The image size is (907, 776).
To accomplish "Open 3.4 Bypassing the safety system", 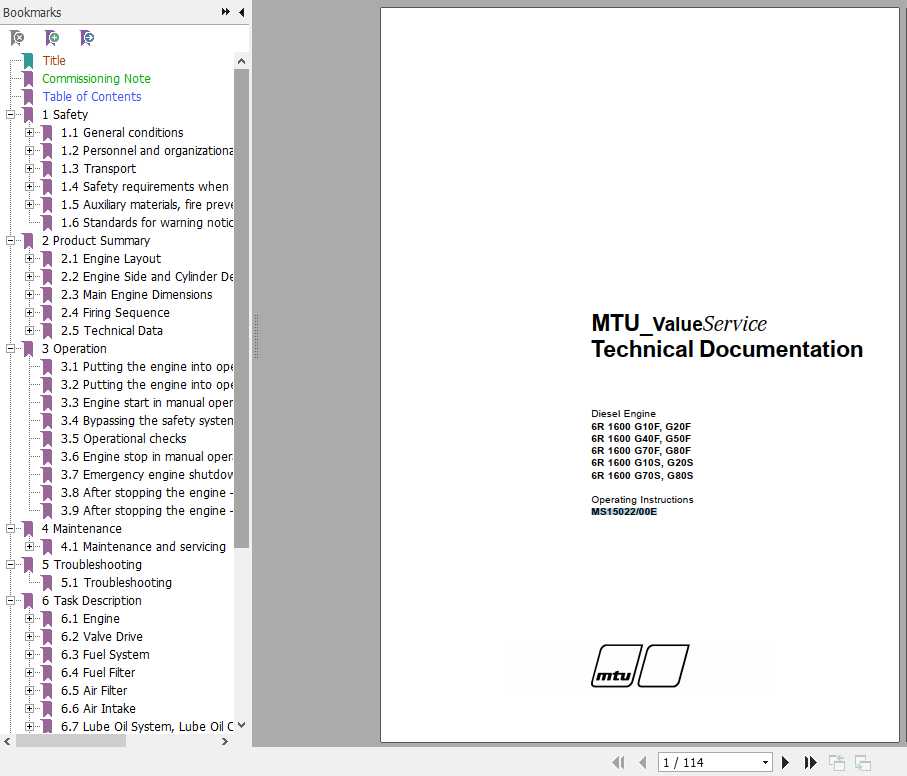I will (147, 420).
